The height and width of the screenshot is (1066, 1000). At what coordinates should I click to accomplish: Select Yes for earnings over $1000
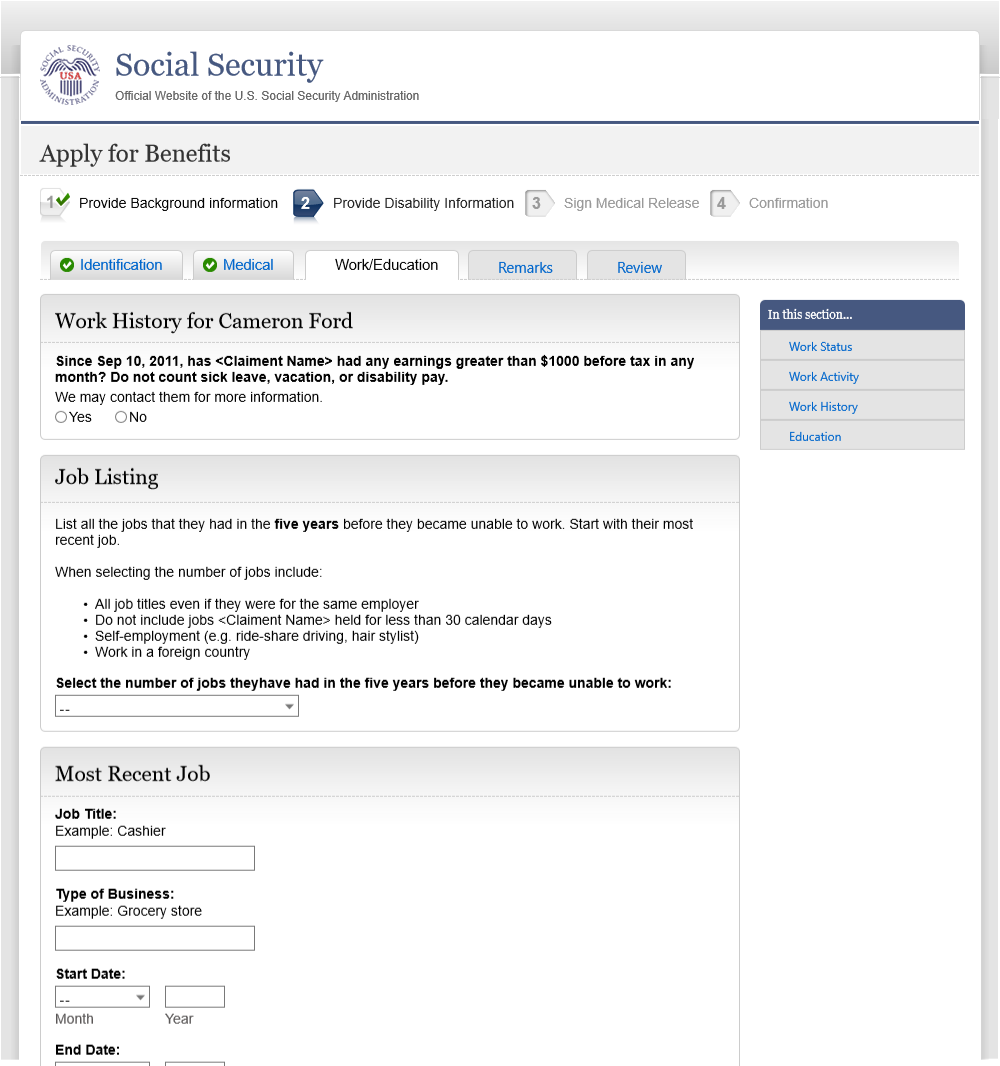tap(61, 417)
